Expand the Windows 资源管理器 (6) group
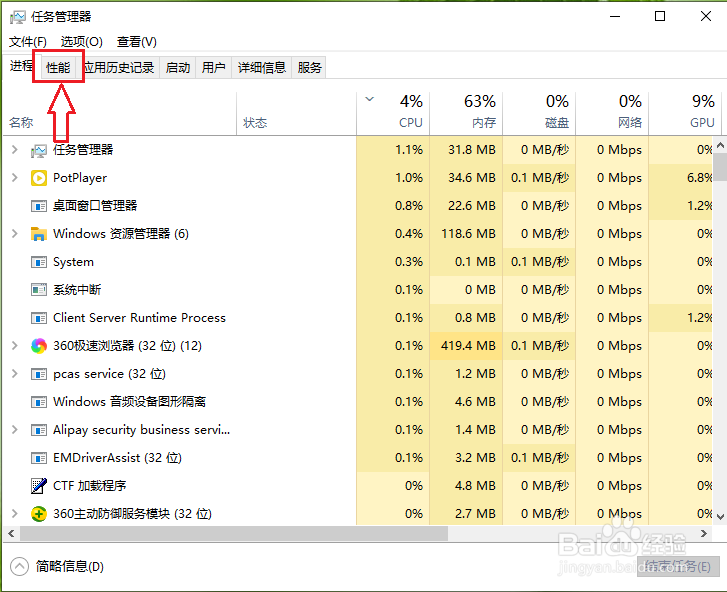This screenshot has width=727, height=592. pyautogui.click(x=15, y=234)
